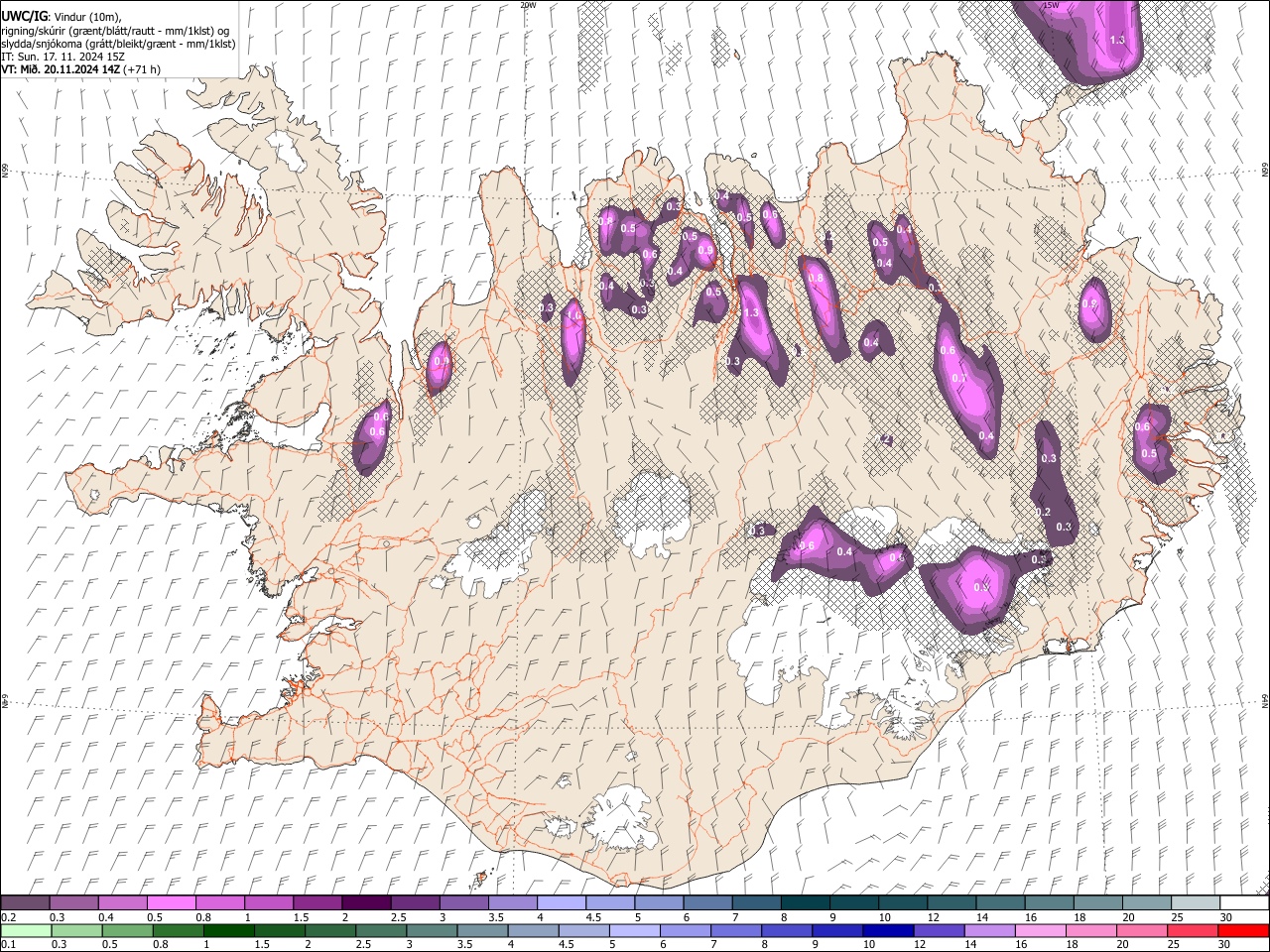Click the 'UWC/IG: Vindur (10m)' title text
The height and width of the screenshot is (952, 1270).
[x=62, y=17]
